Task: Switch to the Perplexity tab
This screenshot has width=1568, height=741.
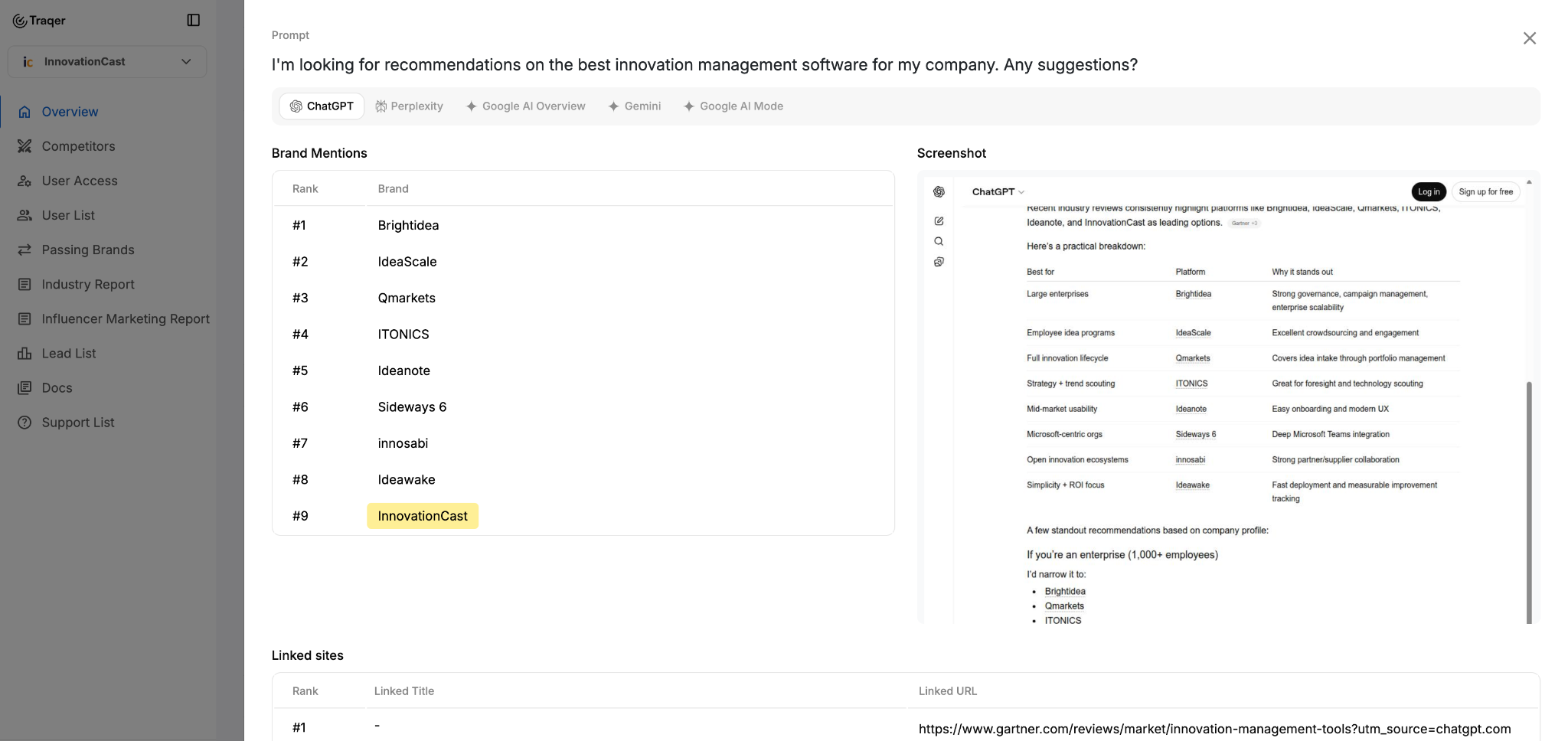Action: point(409,106)
